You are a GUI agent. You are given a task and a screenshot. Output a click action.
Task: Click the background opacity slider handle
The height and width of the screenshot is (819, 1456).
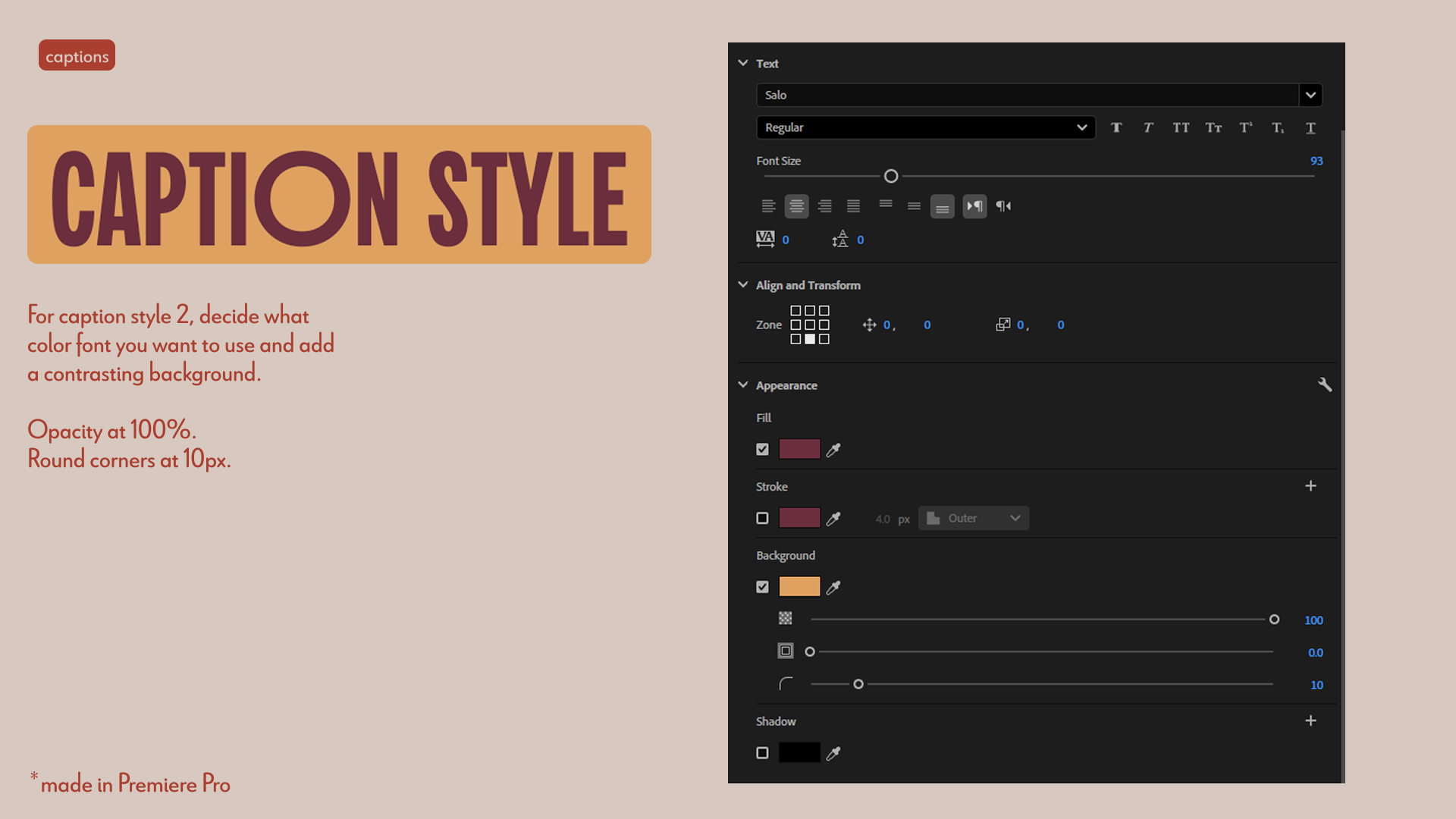click(x=1274, y=620)
